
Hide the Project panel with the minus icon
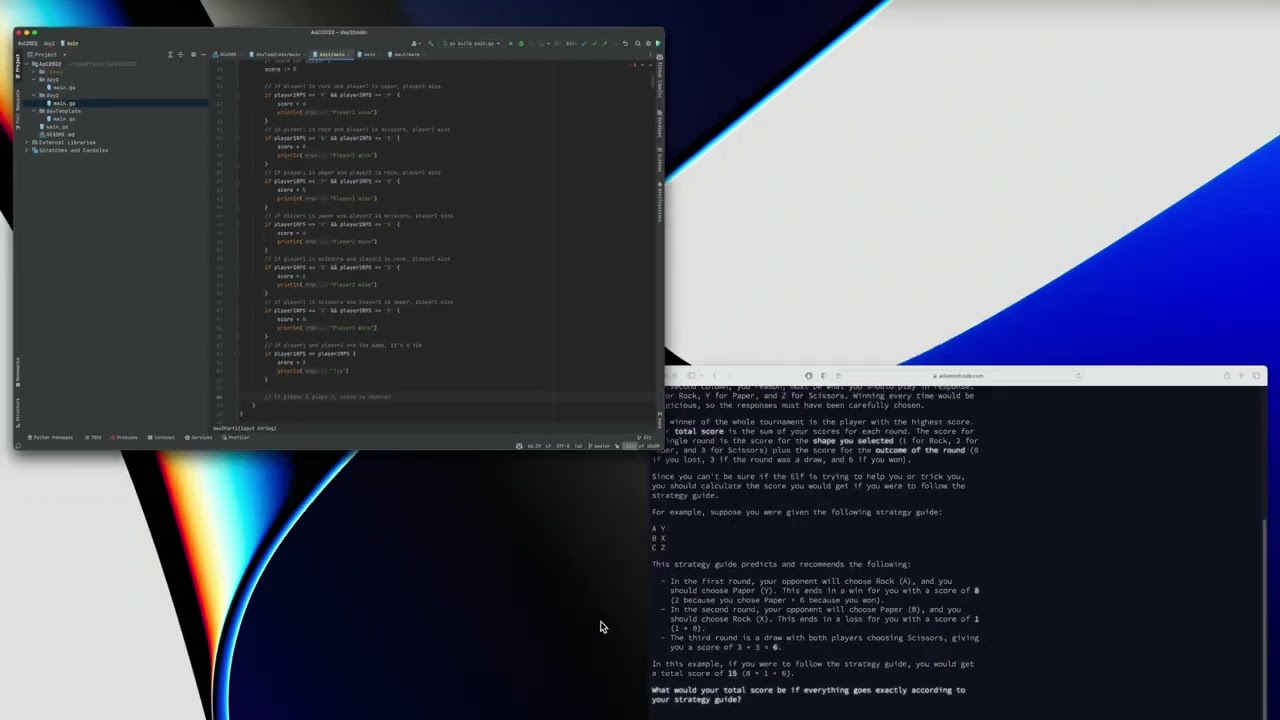click(203, 55)
